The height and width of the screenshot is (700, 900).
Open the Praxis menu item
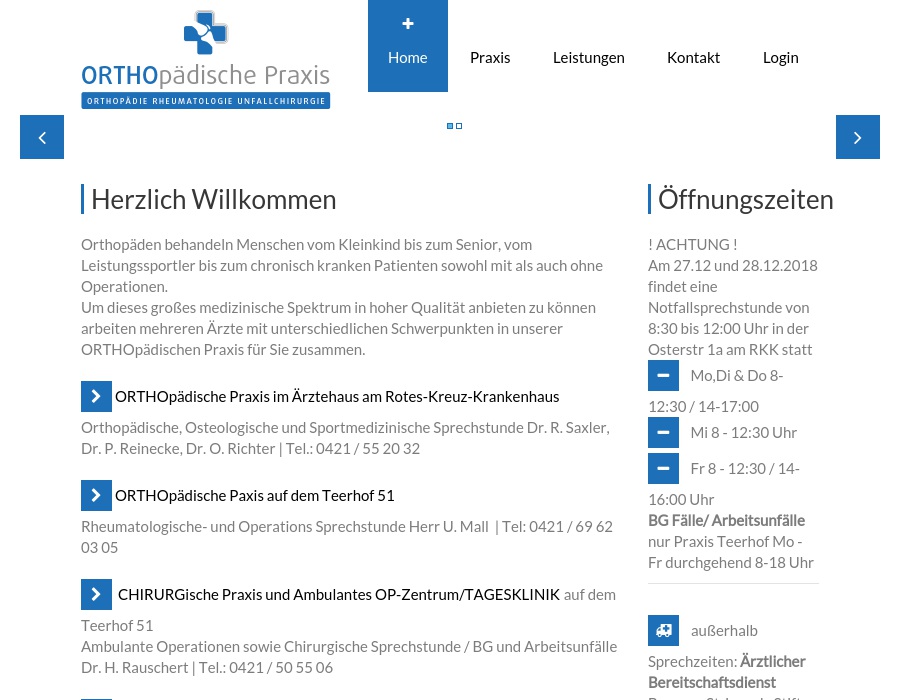490,58
